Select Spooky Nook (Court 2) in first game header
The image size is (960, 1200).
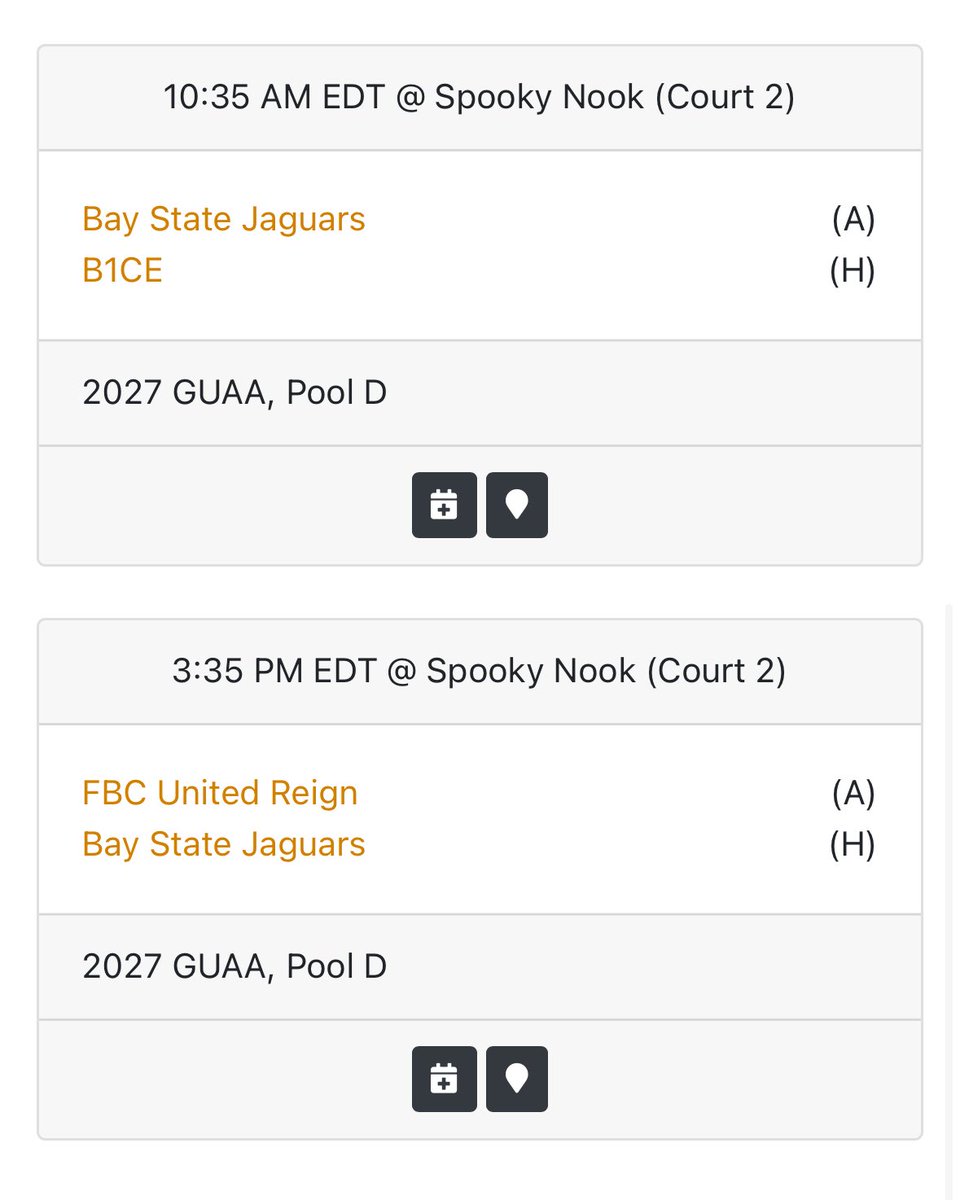[615, 97]
